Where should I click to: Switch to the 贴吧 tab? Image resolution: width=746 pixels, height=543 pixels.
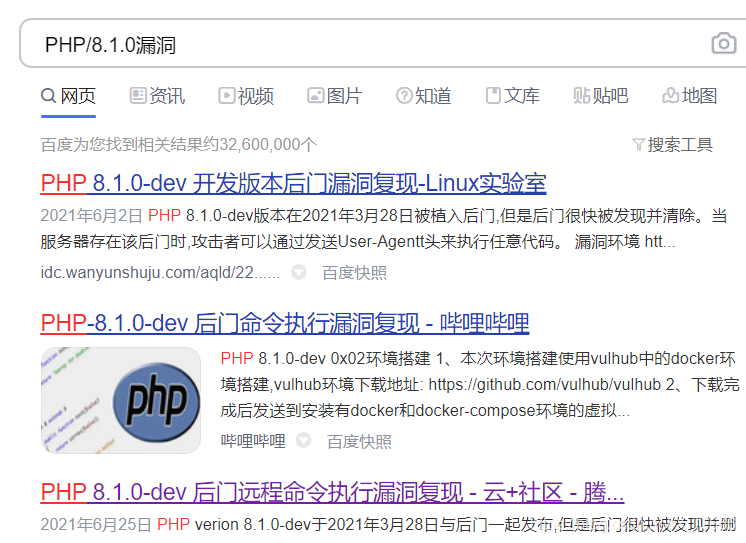tap(601, 96)
